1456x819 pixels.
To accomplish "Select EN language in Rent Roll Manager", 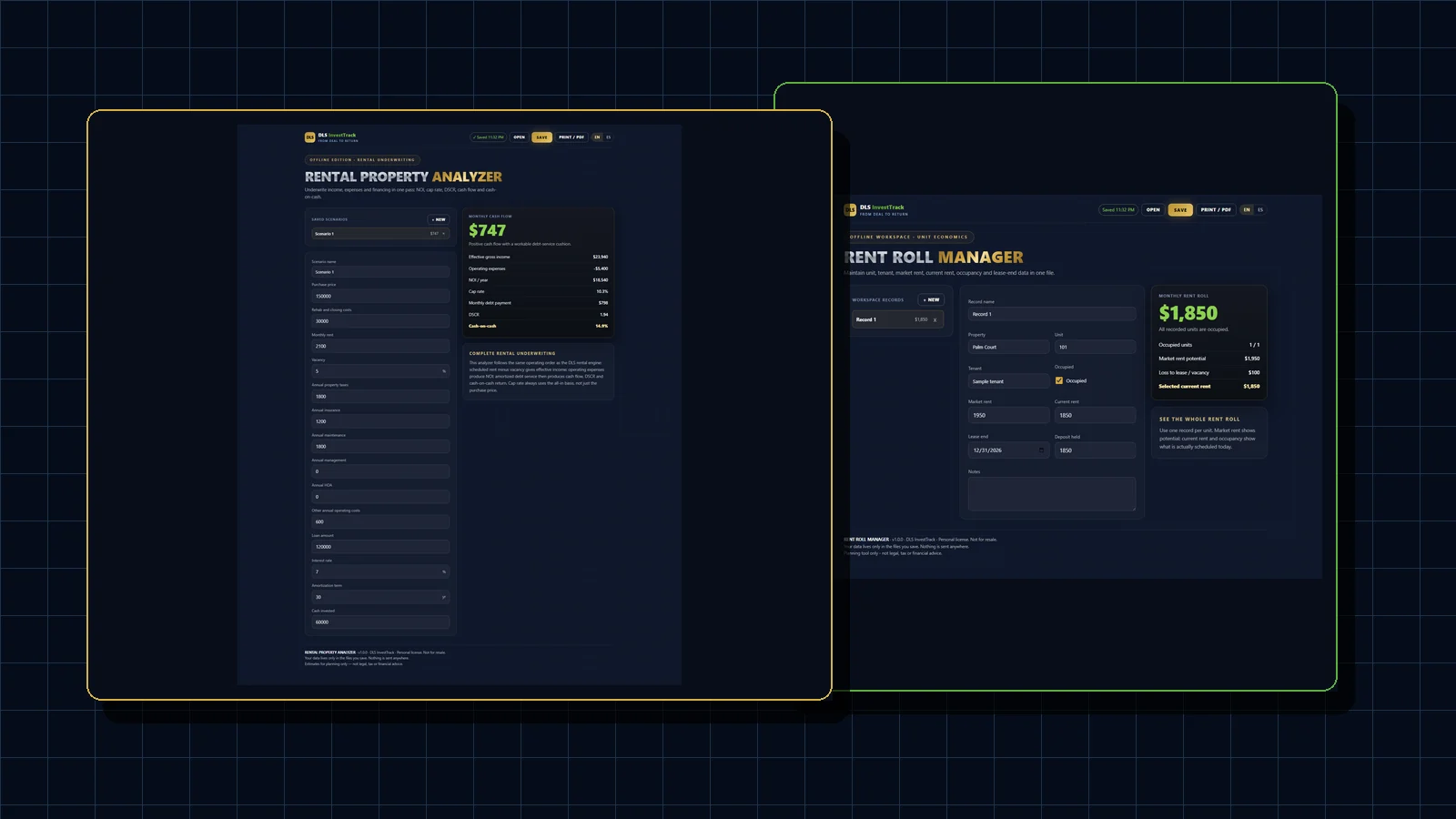I will click(1247, 209).
